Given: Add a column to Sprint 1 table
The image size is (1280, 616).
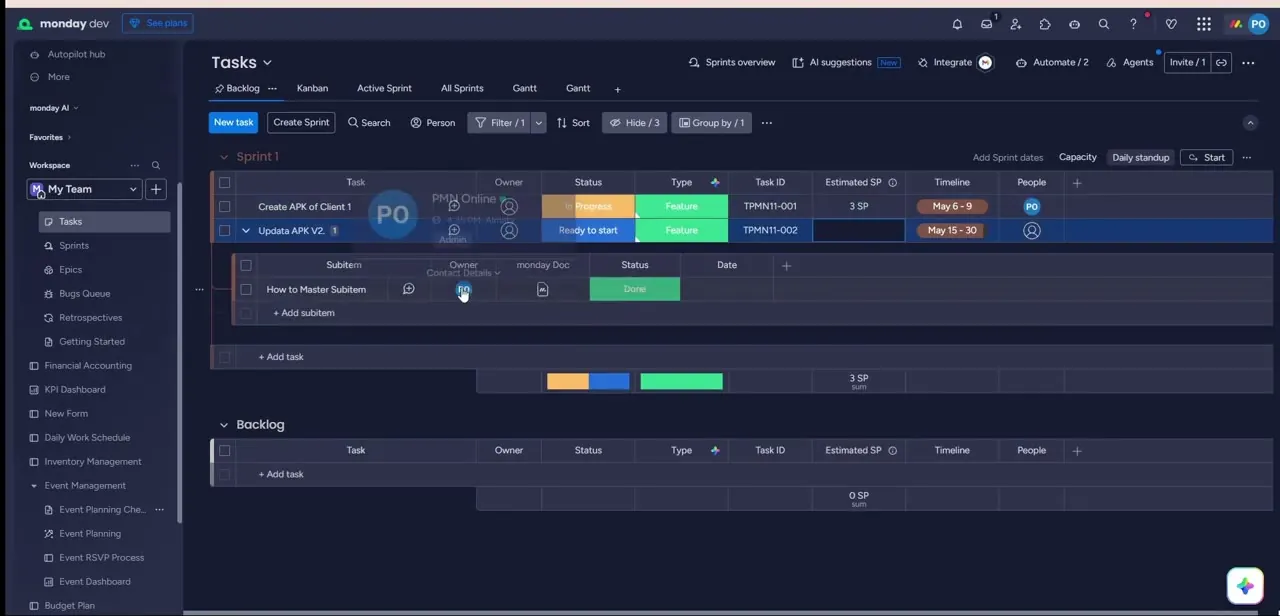Looking at the screenshot, I should click(1077, 183).
